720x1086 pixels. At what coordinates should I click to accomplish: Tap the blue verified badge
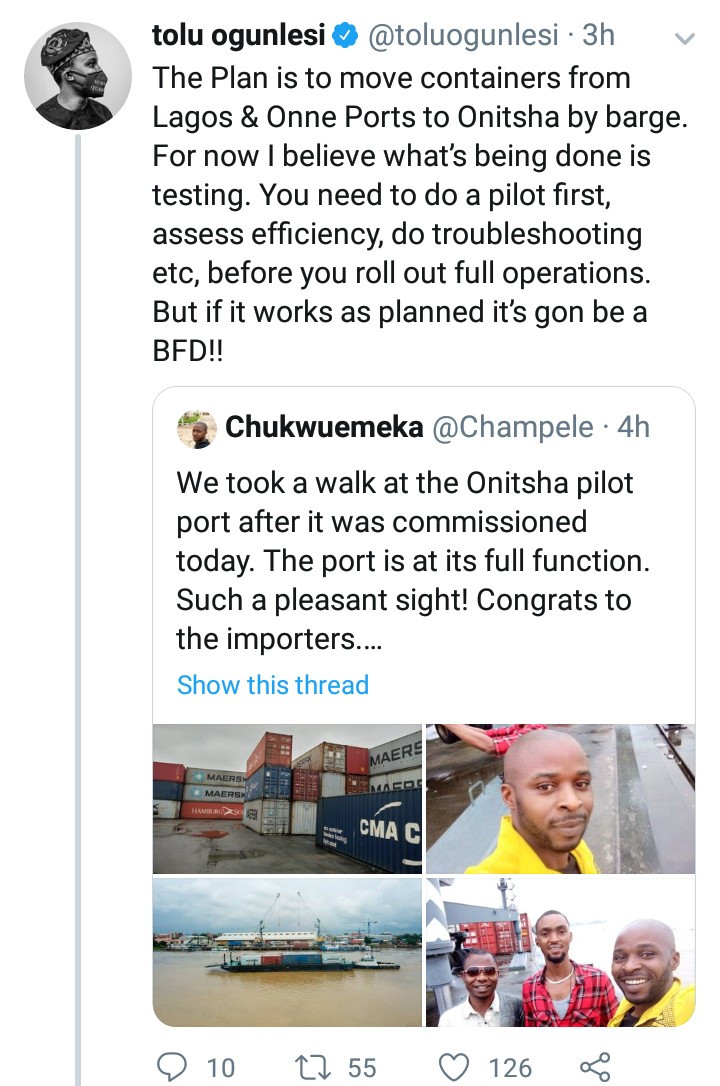pos(344,36)
